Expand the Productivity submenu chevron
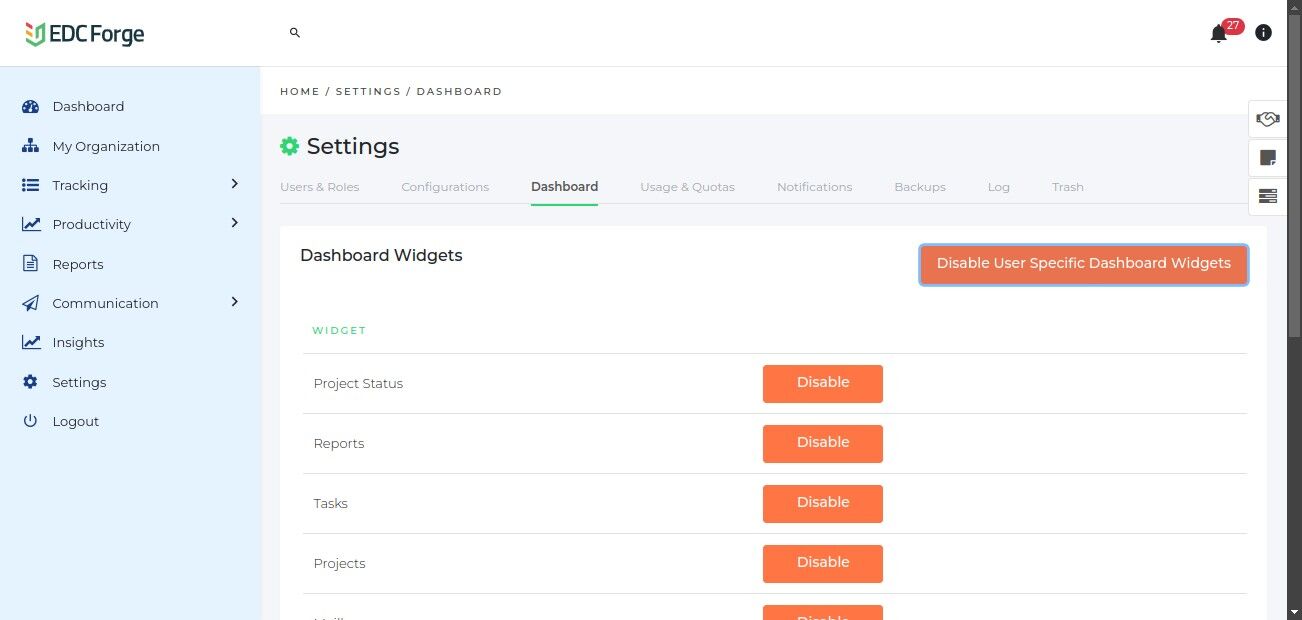 coord(235,223)
